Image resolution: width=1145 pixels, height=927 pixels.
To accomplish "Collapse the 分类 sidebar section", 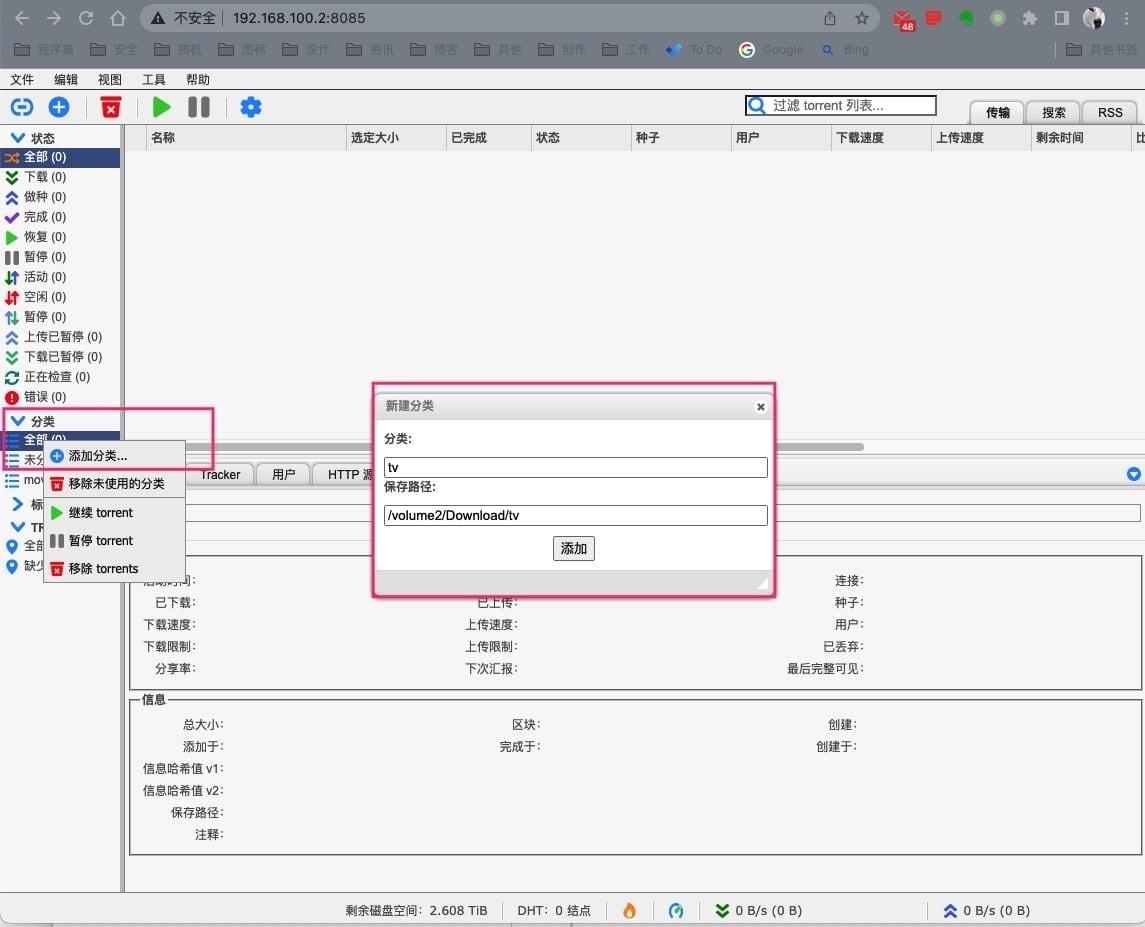I will (x=18, y=421).
